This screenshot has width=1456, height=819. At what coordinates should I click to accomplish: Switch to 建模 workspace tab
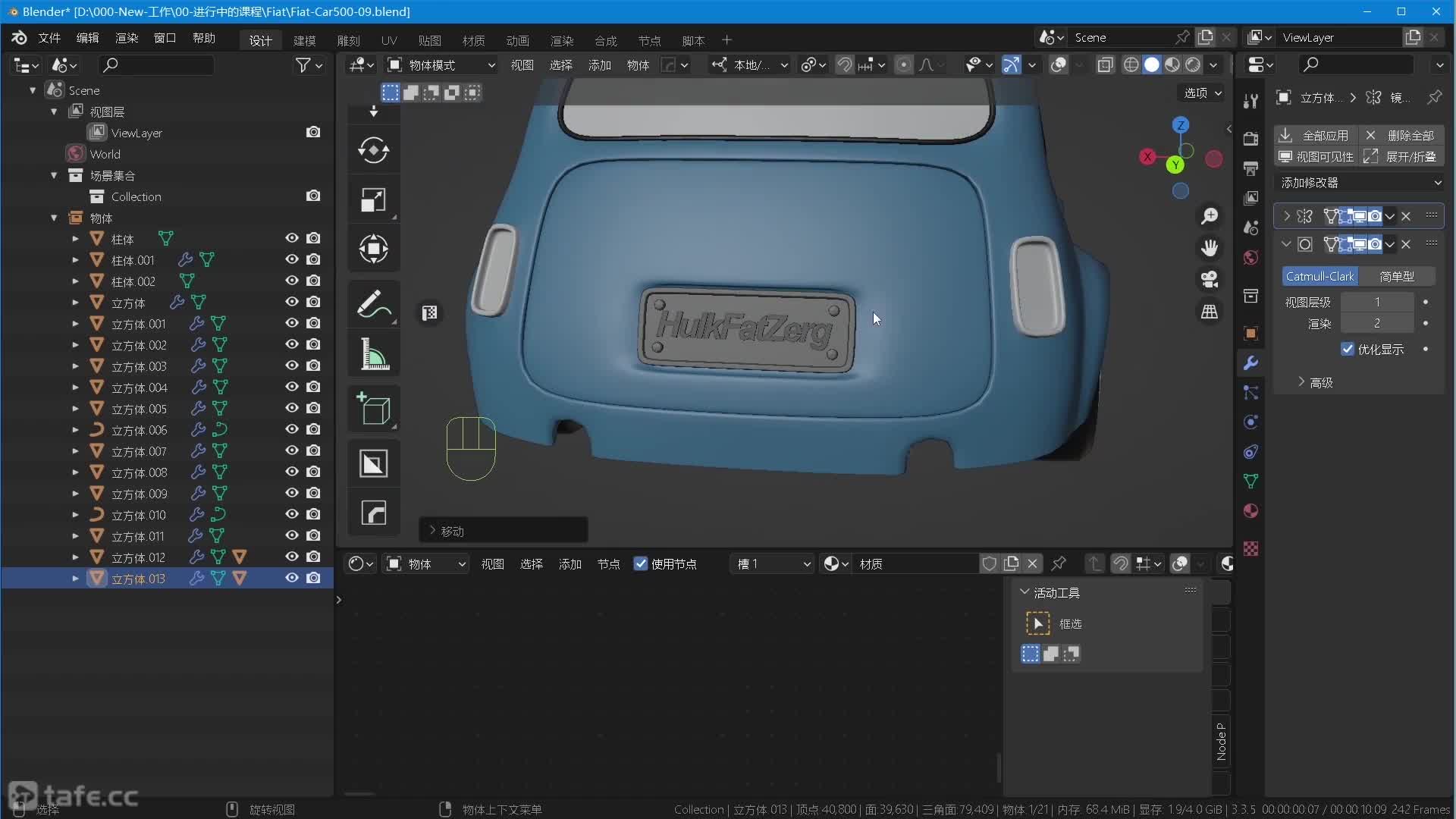(x=304, y=40)
